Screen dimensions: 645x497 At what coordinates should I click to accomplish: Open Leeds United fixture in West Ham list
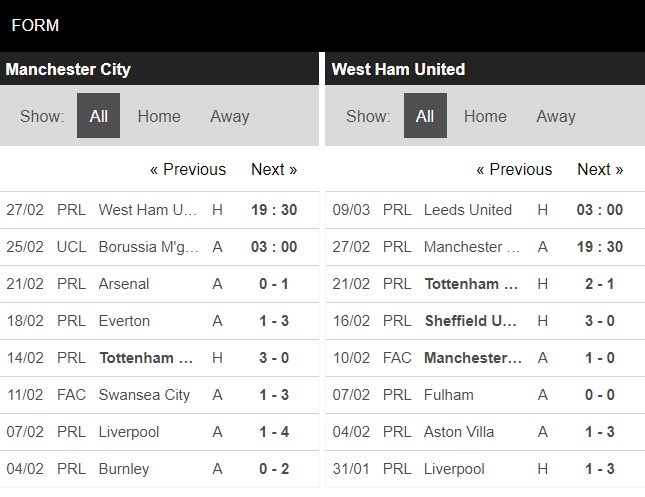[x=467, y=210]
